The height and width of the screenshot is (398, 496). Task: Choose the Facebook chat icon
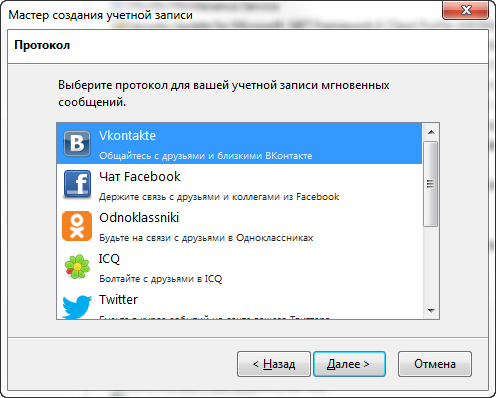point(77,184)
